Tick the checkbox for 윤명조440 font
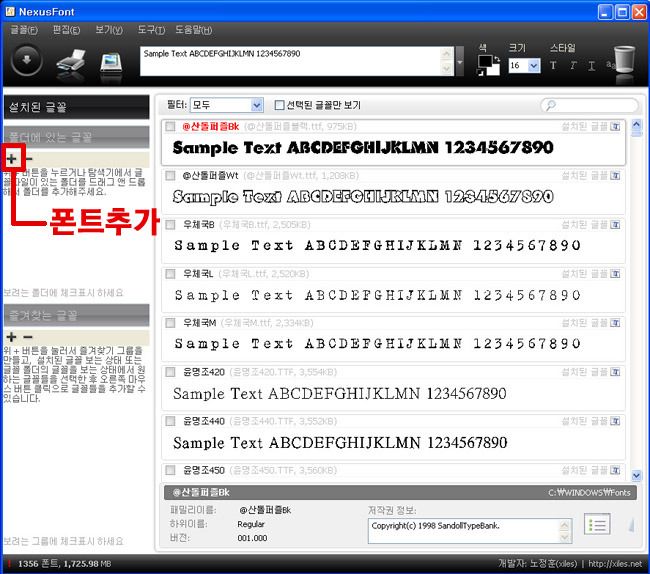Image resolution: width=650 pixels, height=574 pixels. point(170,421)
